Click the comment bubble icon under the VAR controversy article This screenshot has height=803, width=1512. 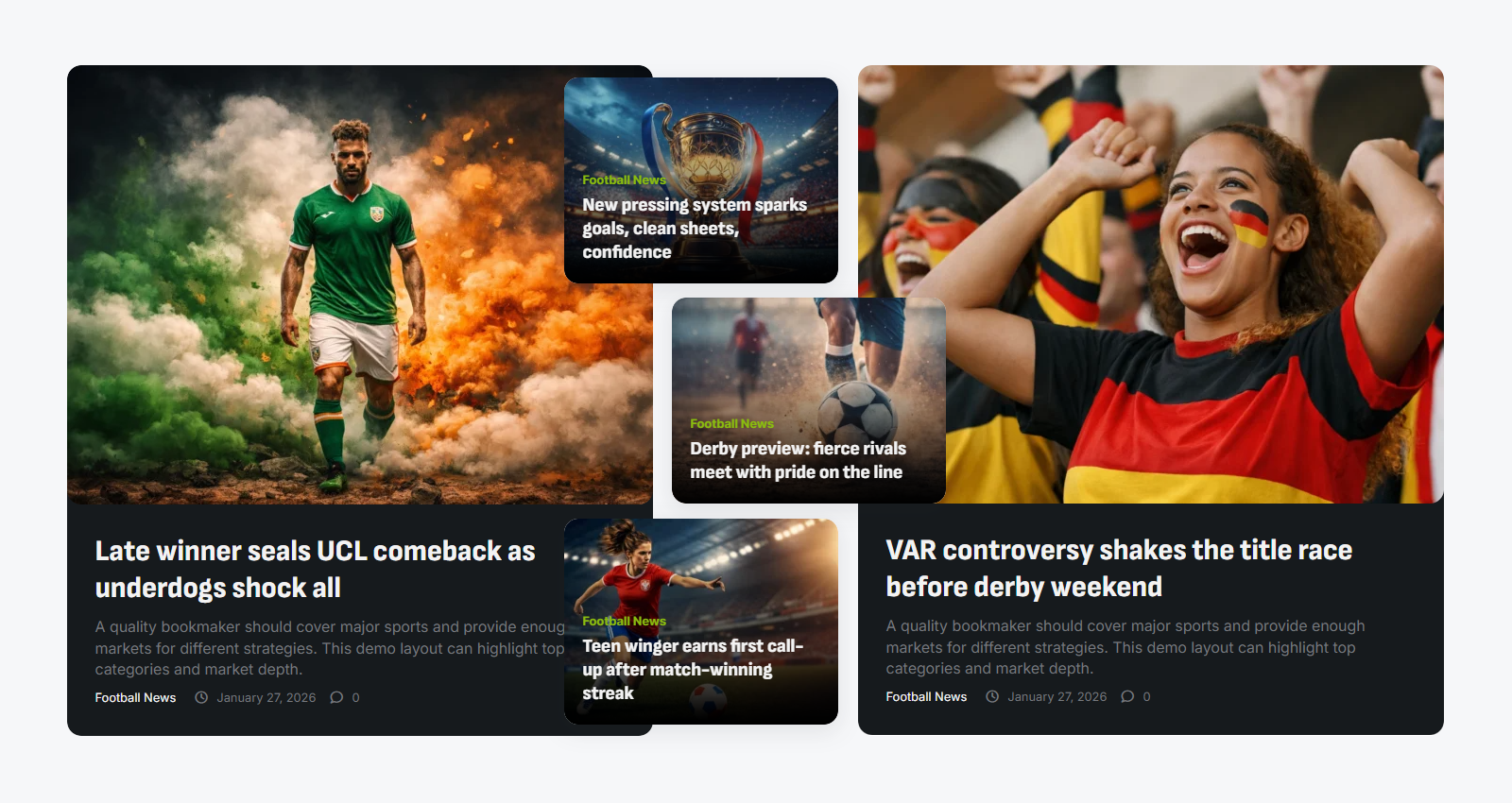click(1127, 696)
